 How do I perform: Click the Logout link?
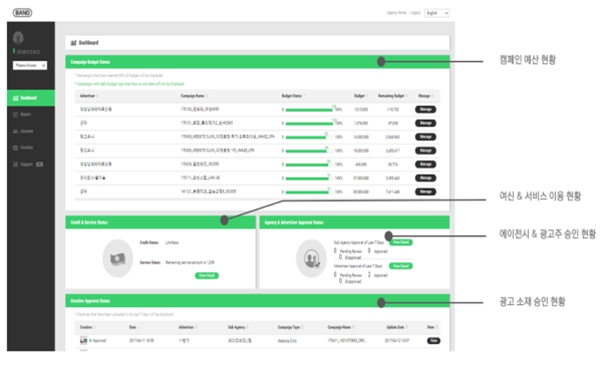coord(415,13)
